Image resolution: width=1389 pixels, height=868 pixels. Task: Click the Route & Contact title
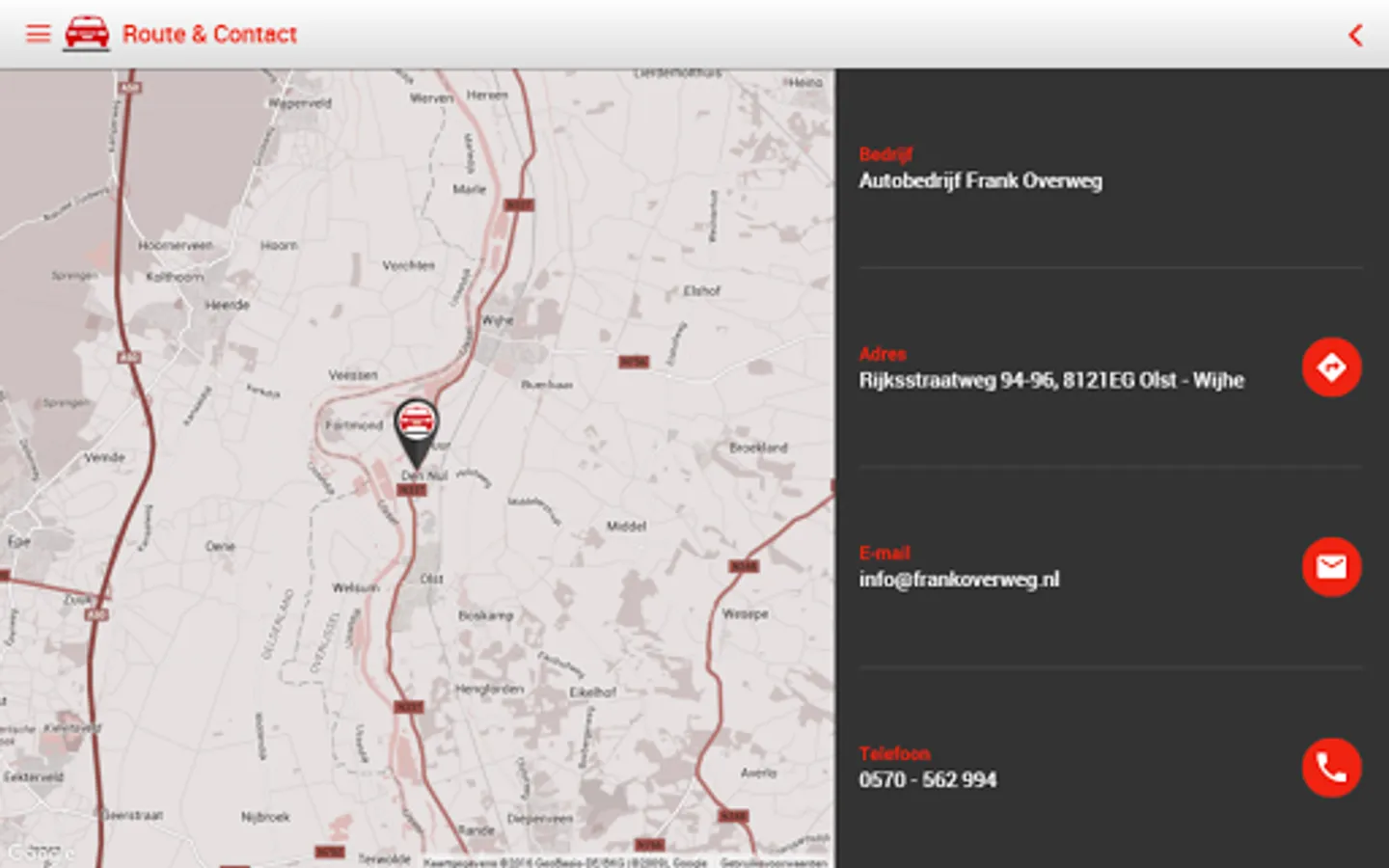click(209, 35)
